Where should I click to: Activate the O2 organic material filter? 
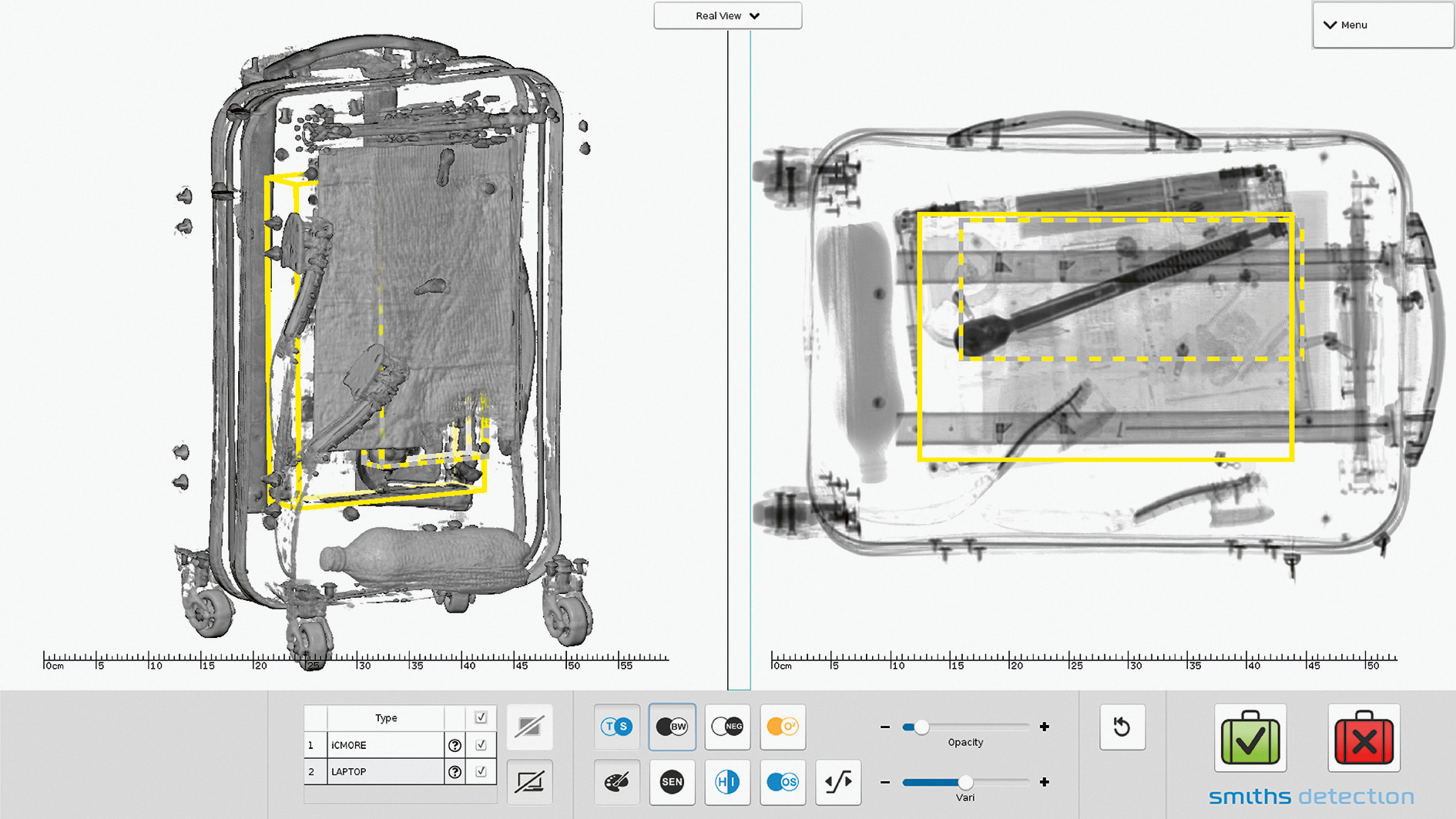click(x=783, y=727)
